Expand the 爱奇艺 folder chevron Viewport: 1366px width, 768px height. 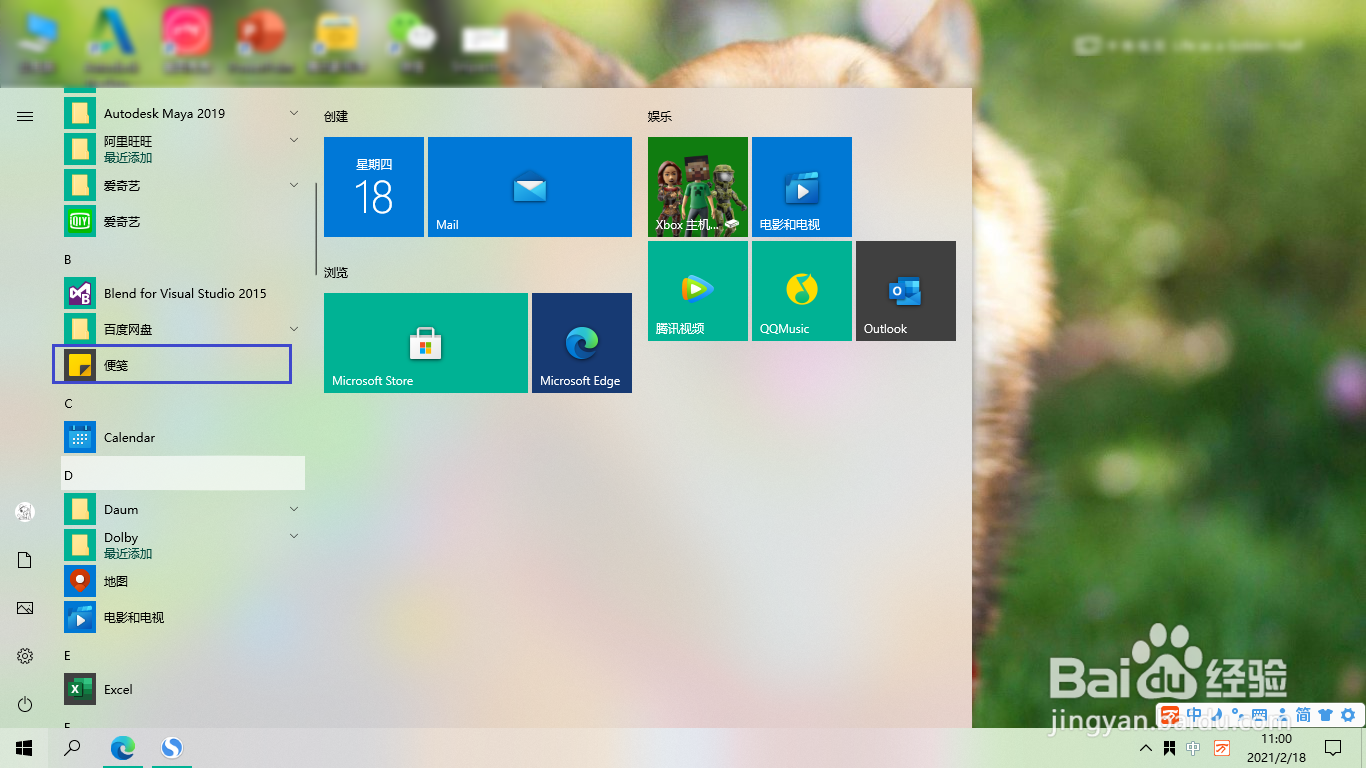(294, 185)
